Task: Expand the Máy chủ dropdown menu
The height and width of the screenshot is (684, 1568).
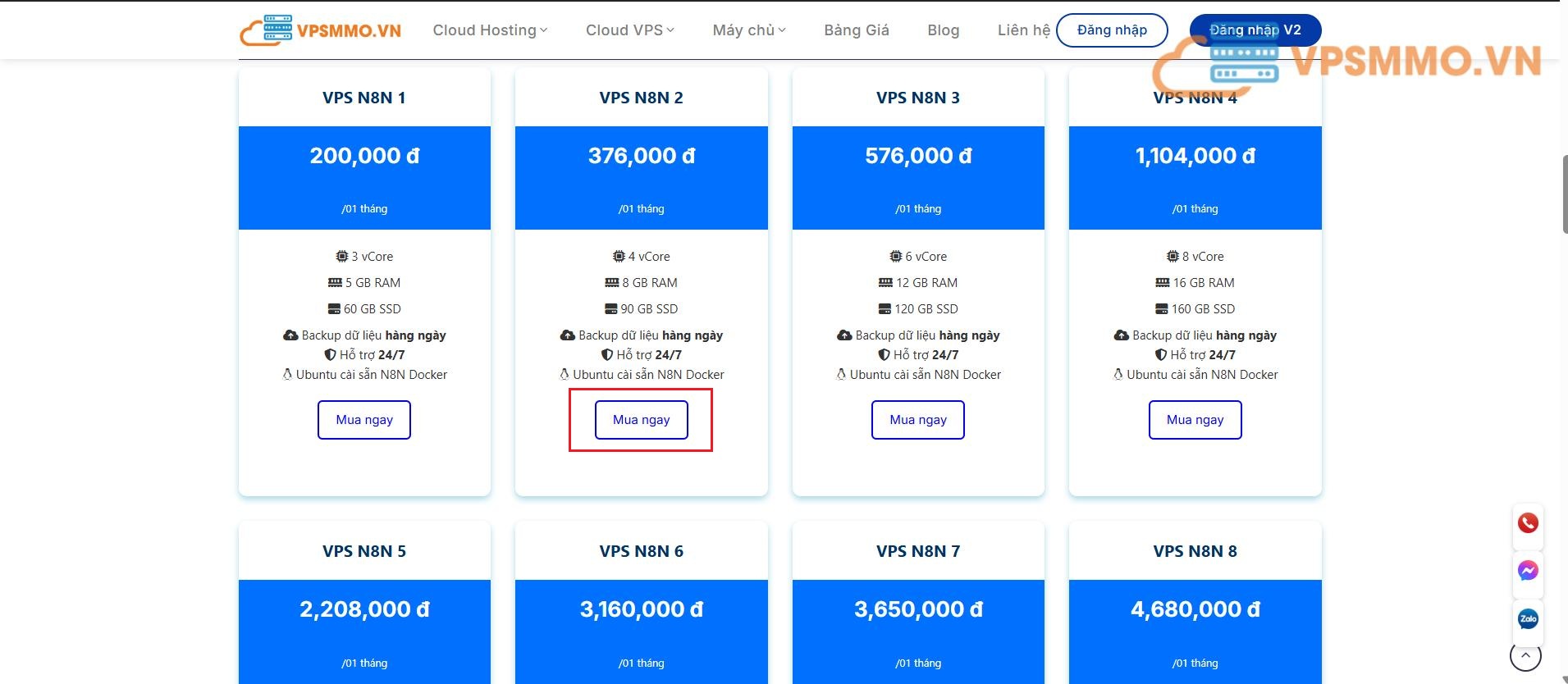Action: coord(749,30)
